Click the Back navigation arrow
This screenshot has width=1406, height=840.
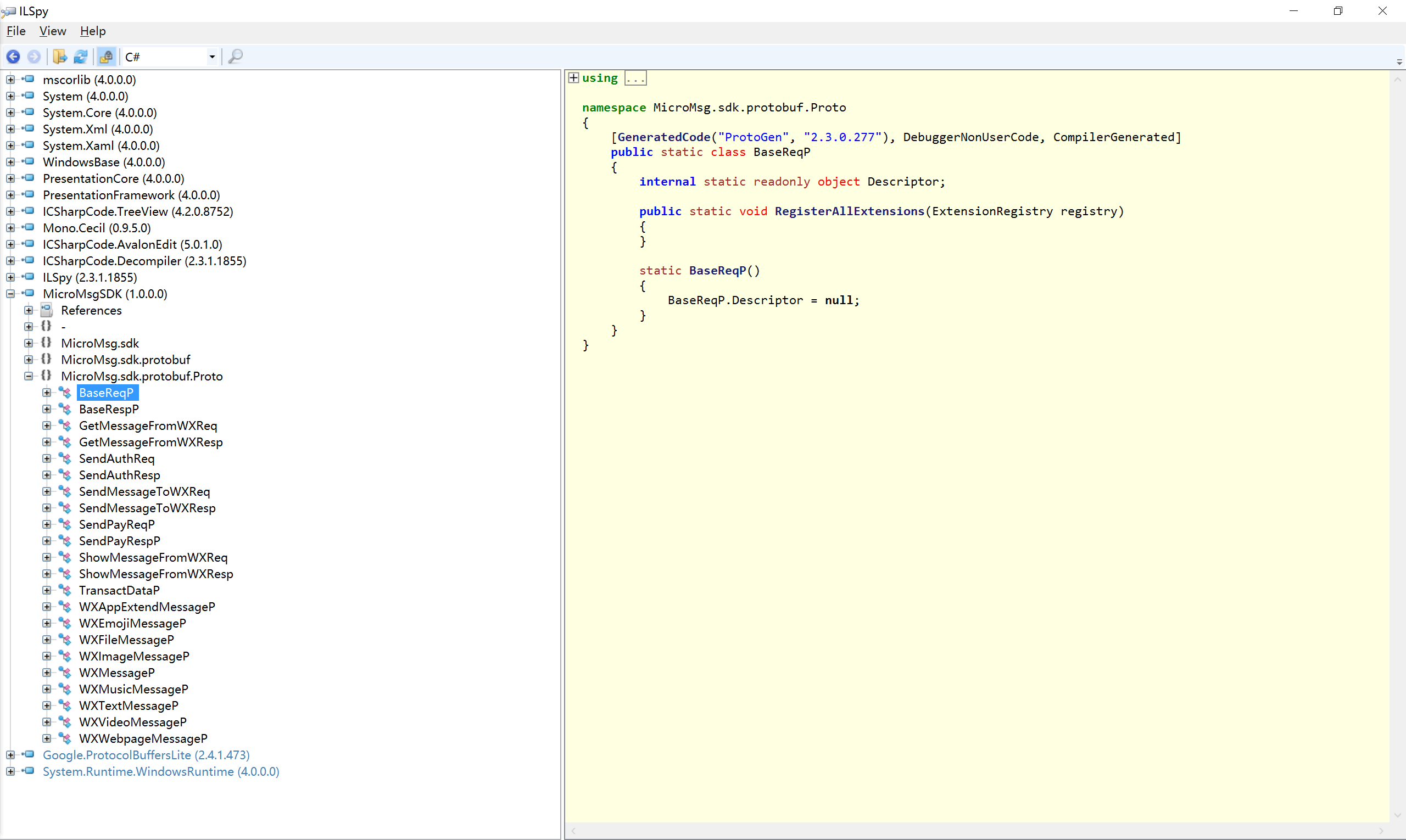point(13,57)
